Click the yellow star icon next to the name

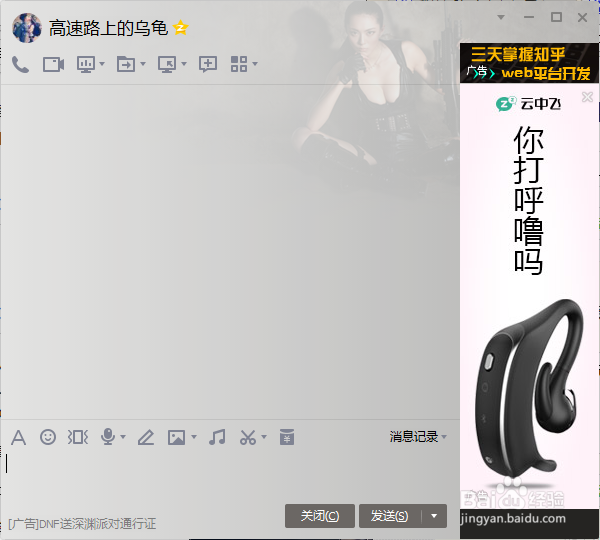coord(180,28)
